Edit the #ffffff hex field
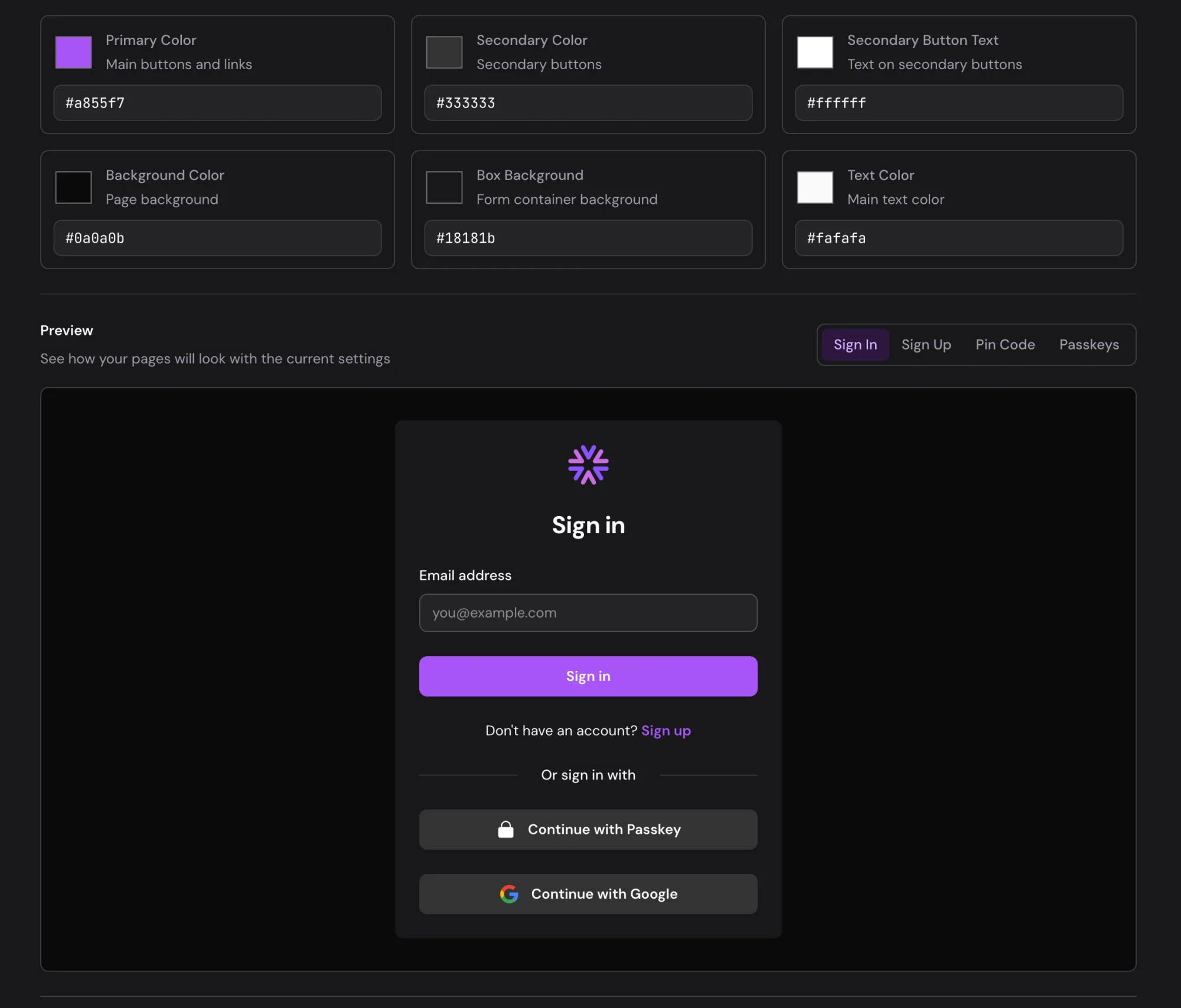Viewport: 1181px width, 1008px height. [959, 103]
